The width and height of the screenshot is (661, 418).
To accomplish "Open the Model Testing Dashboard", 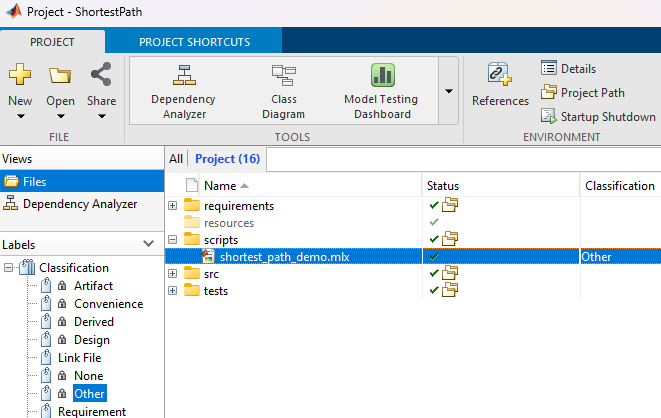I will [x=381, y=76].
